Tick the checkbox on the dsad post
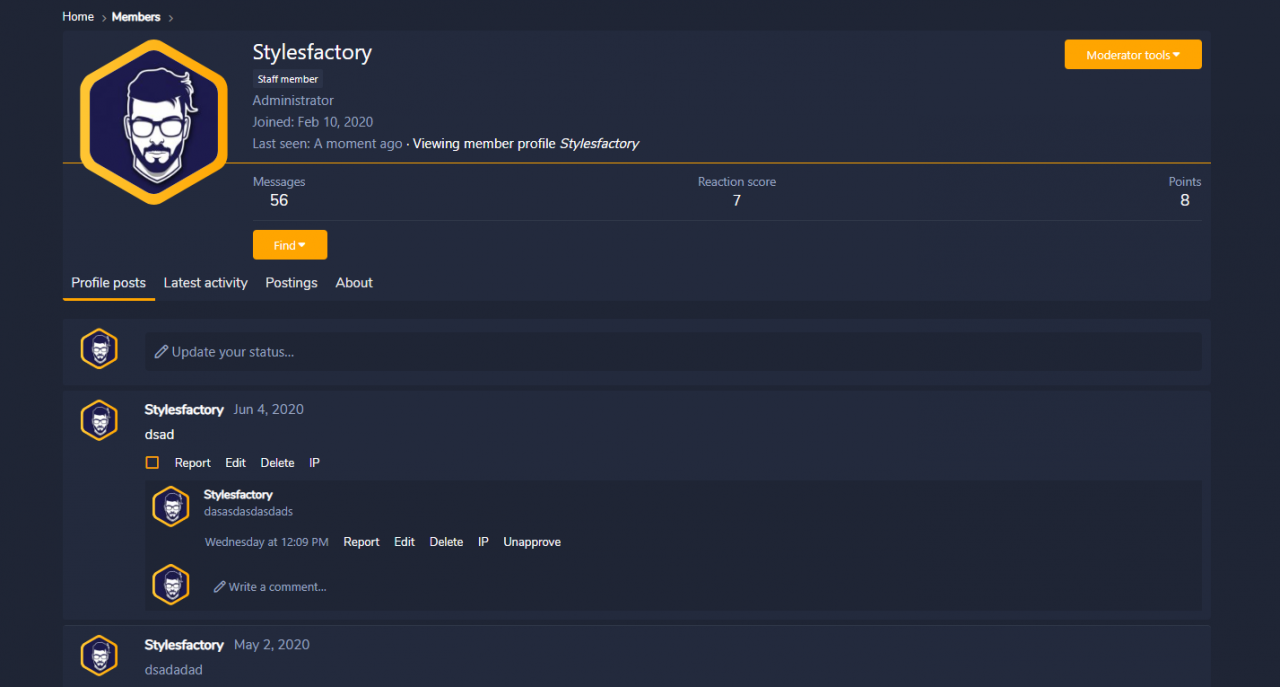Screen dimensions: 1280x687 tap(152, 463)
